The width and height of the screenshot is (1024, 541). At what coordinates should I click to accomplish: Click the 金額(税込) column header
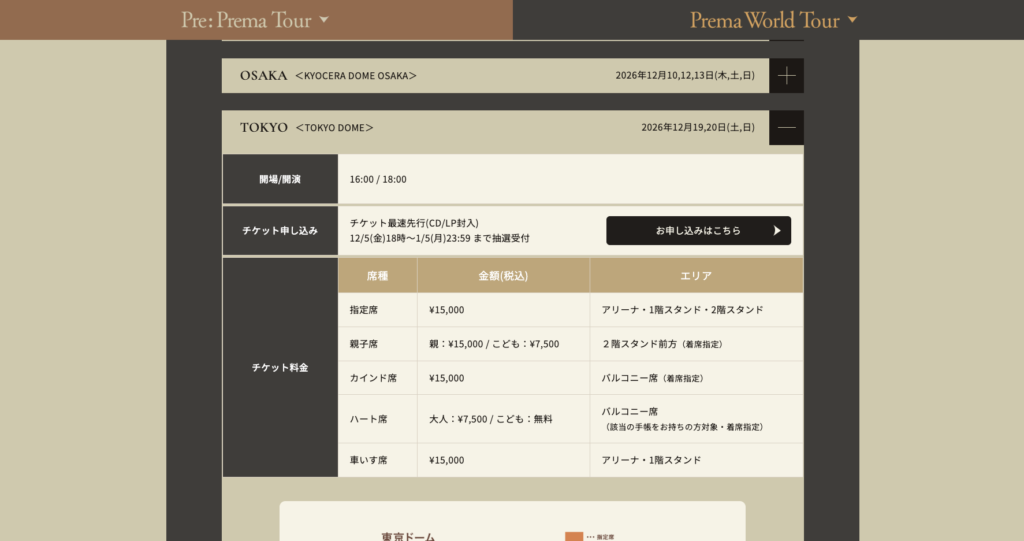[x=503, y=275]
